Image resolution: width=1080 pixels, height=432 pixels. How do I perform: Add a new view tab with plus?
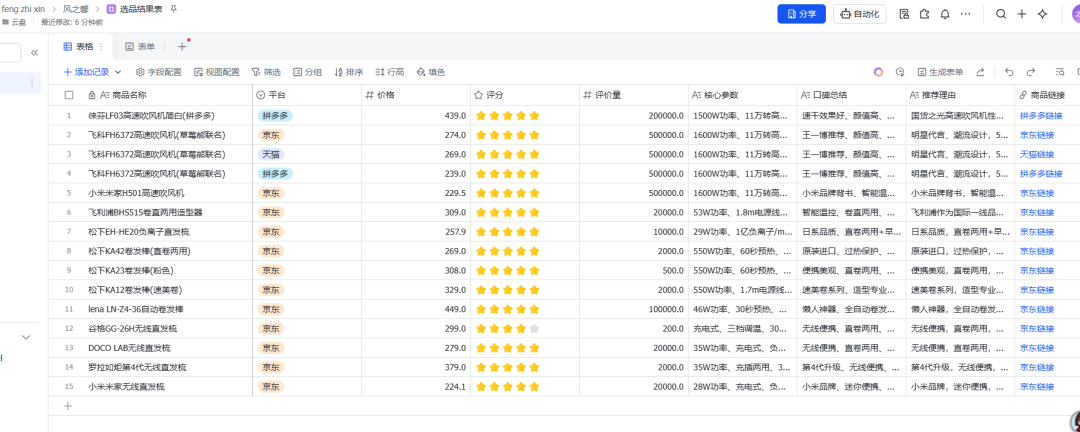[182, 47]
